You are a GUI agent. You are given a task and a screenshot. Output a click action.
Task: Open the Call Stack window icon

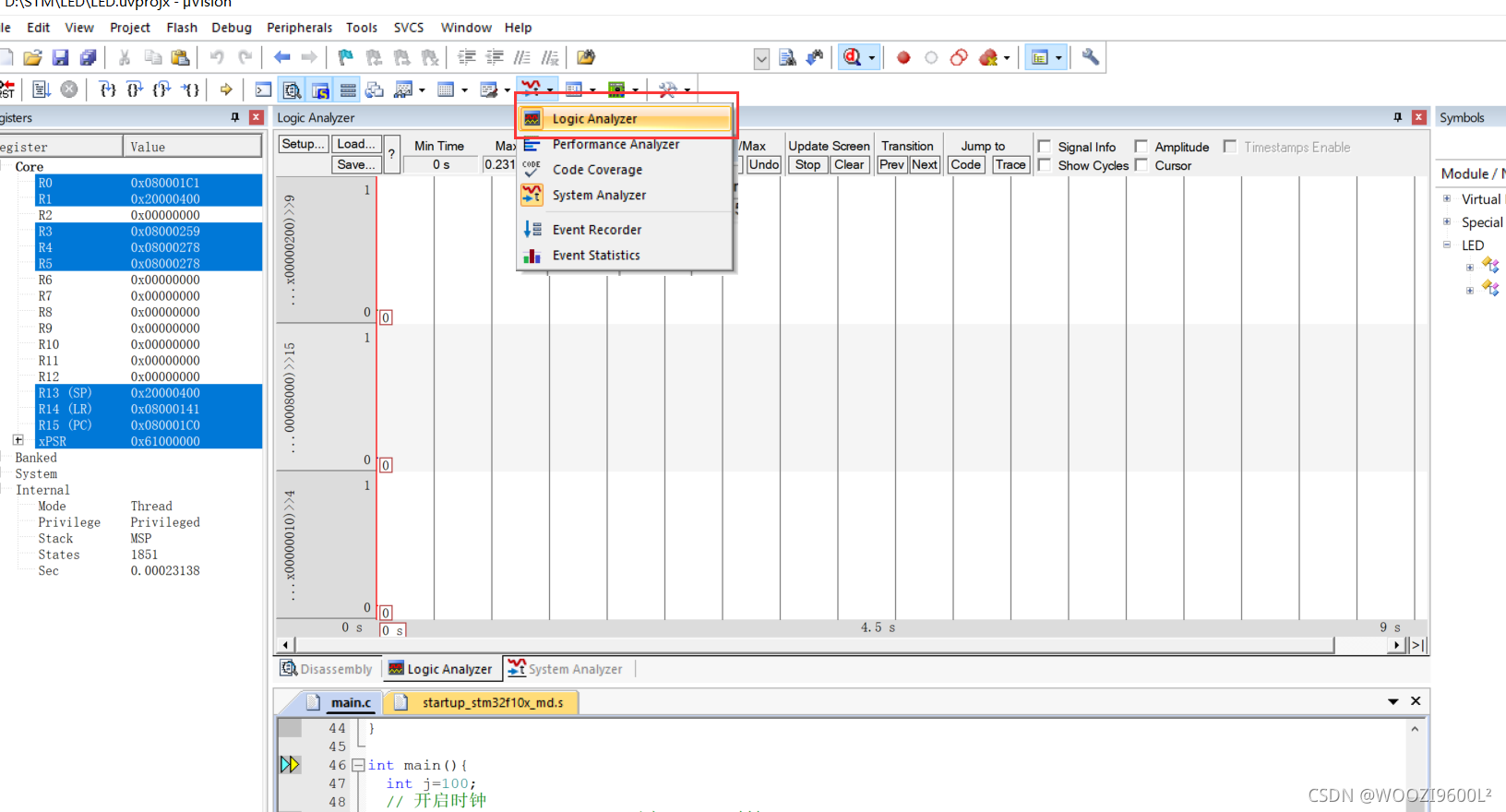[375, 90]
